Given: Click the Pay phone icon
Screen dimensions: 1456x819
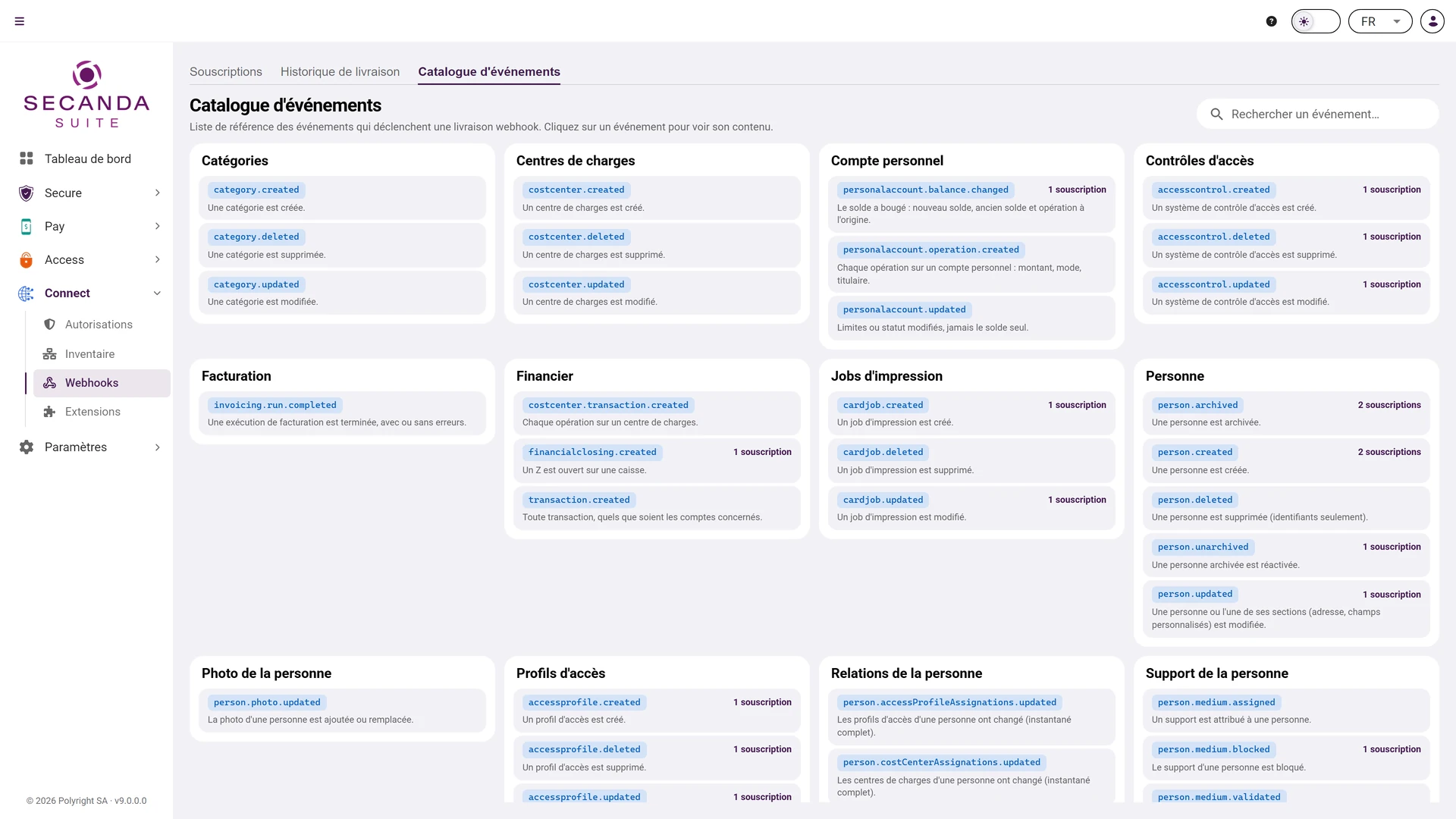Looking at the screenshot, I should [27, 226].
